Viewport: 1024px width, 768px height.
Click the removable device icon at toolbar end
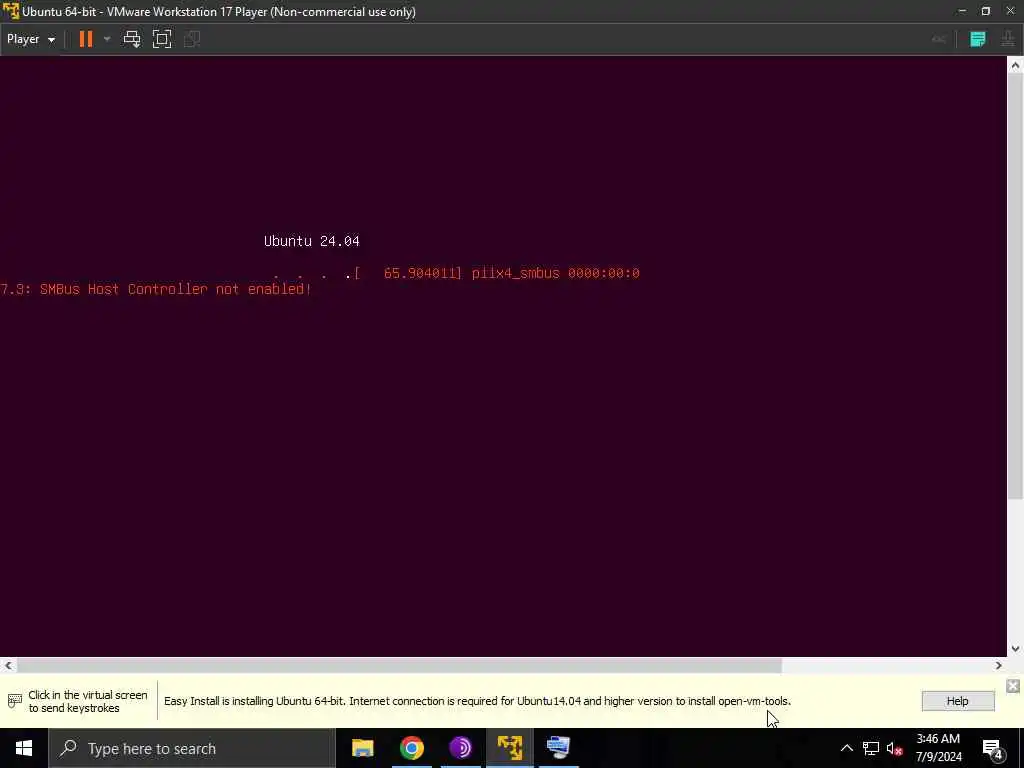1008,39
